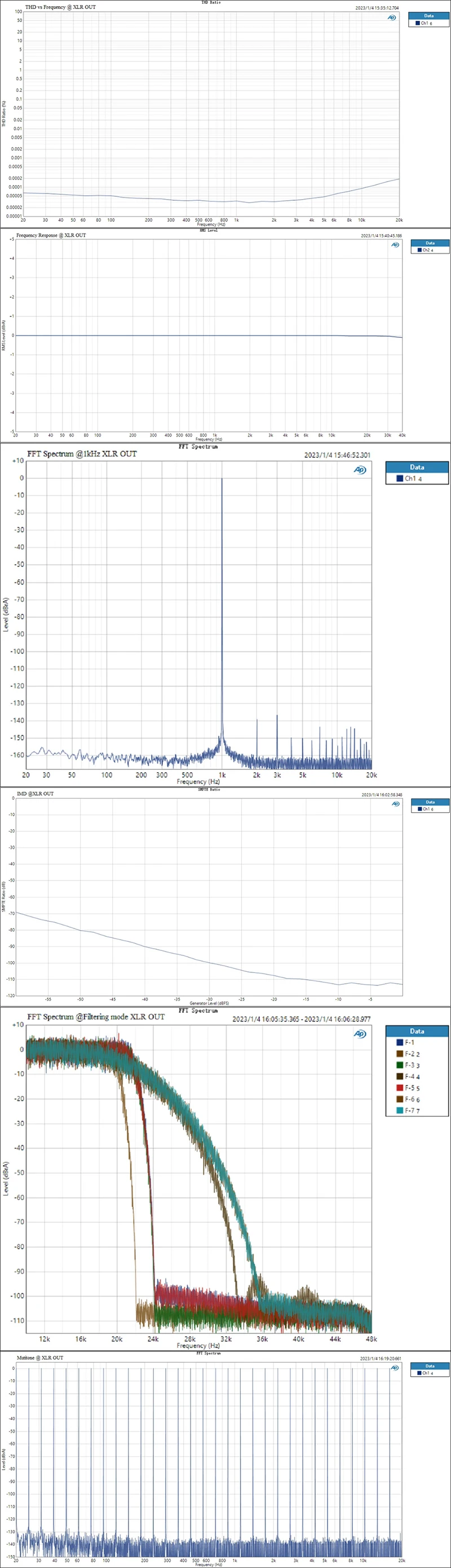The height and width of the screenshot is (1568, 451).
Task: Click the F-7 teal legend square
Action: [400, 1110]
